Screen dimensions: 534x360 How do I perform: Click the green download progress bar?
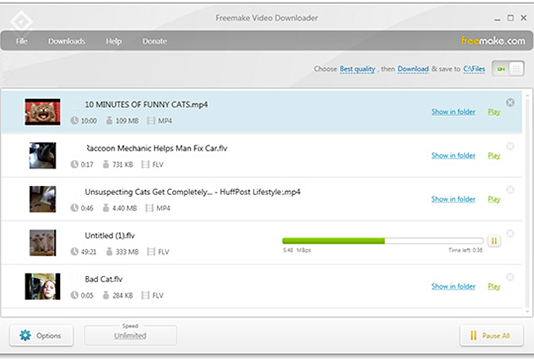333,241
